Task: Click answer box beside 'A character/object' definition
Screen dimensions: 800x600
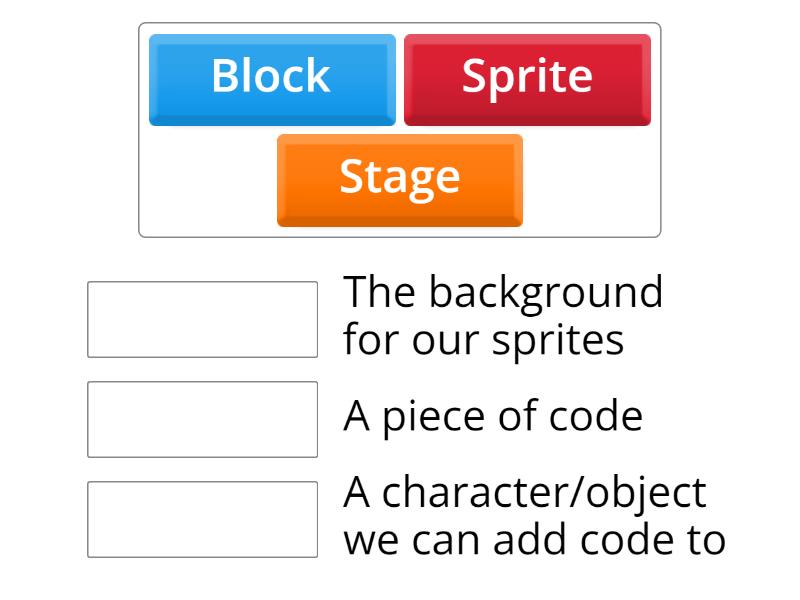Action: [202, 519]
